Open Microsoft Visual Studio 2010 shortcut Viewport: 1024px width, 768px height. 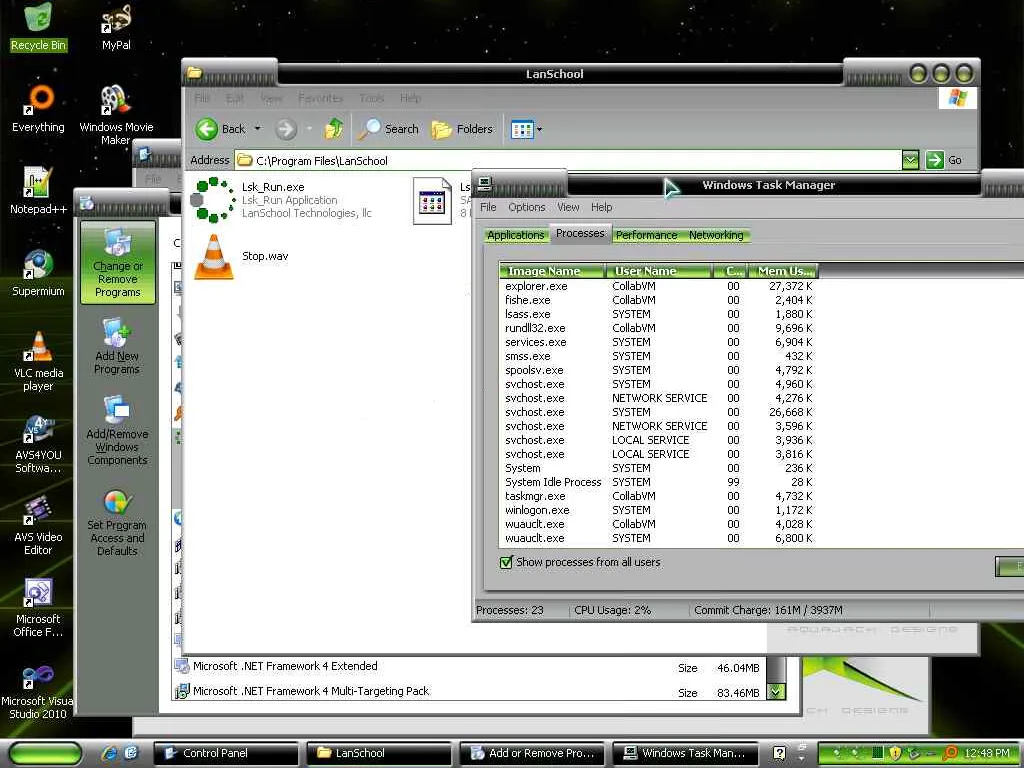tap(38, 692)
